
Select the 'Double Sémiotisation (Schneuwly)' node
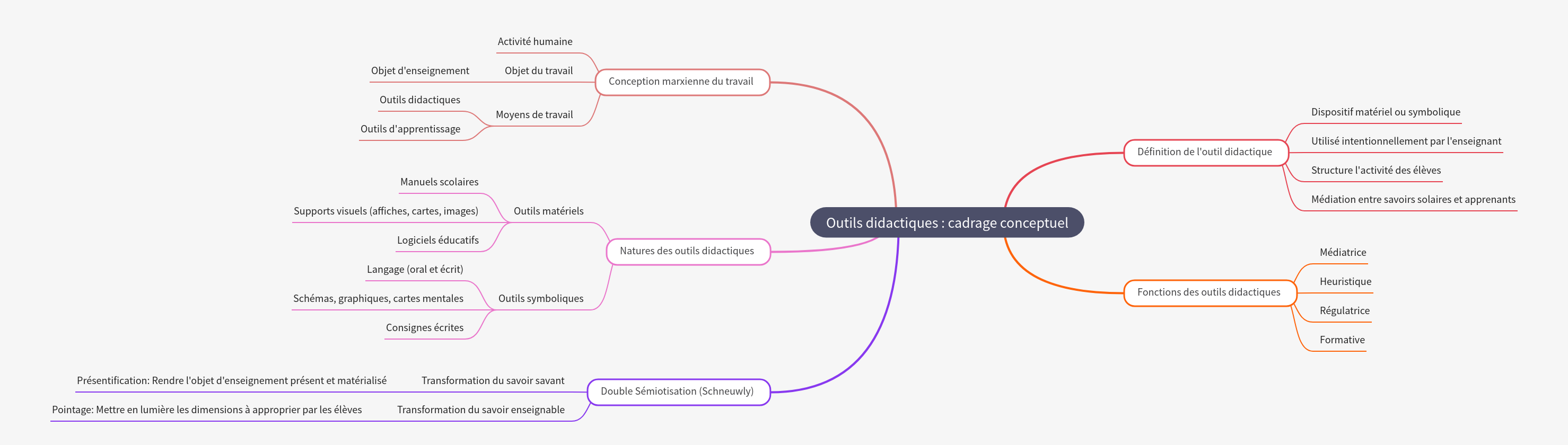pos(678,391)
